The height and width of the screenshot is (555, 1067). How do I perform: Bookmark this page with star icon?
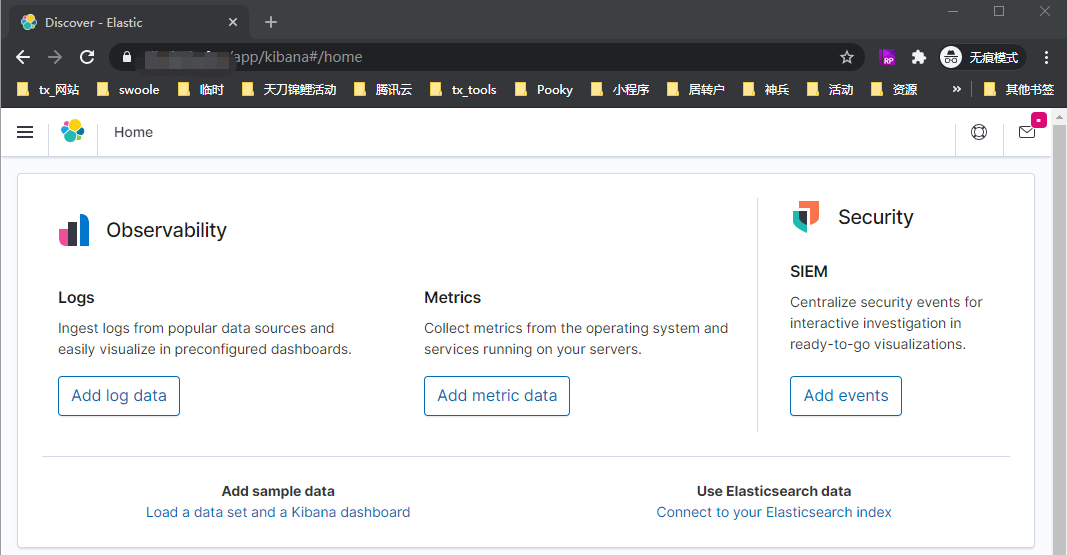(847, 57)
